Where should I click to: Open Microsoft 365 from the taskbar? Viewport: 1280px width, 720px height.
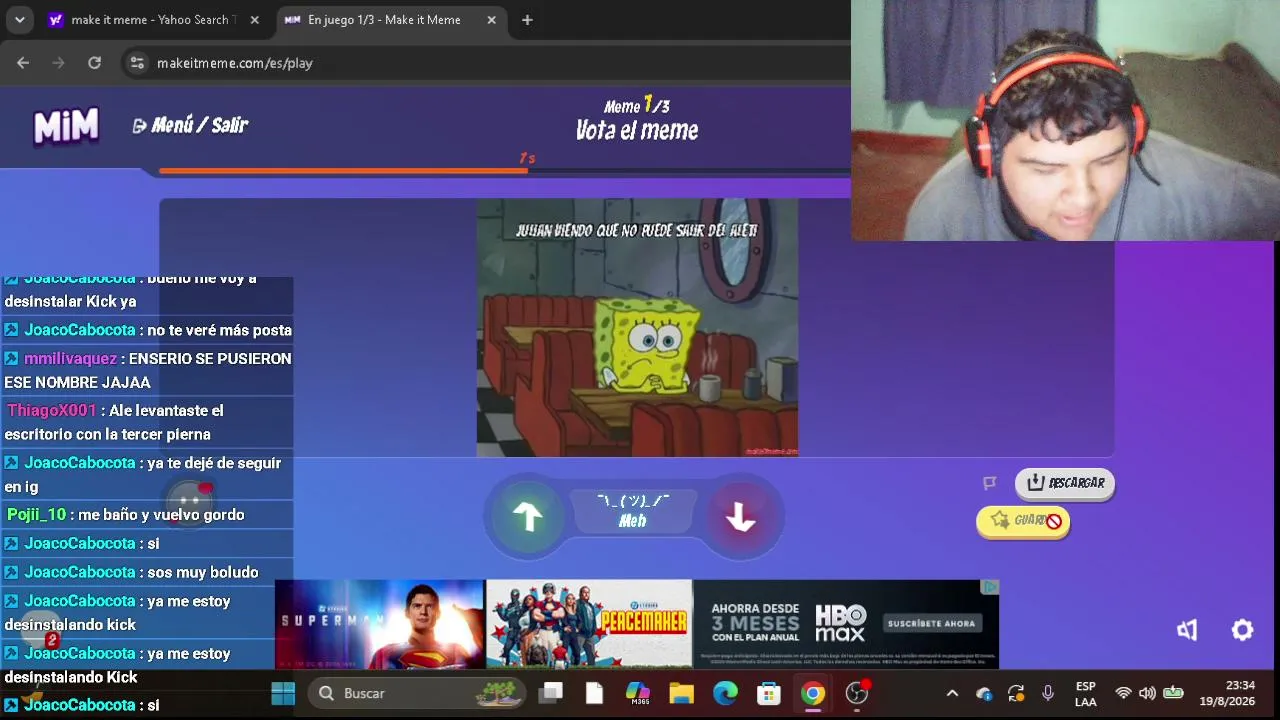click(x=637, y=693)
